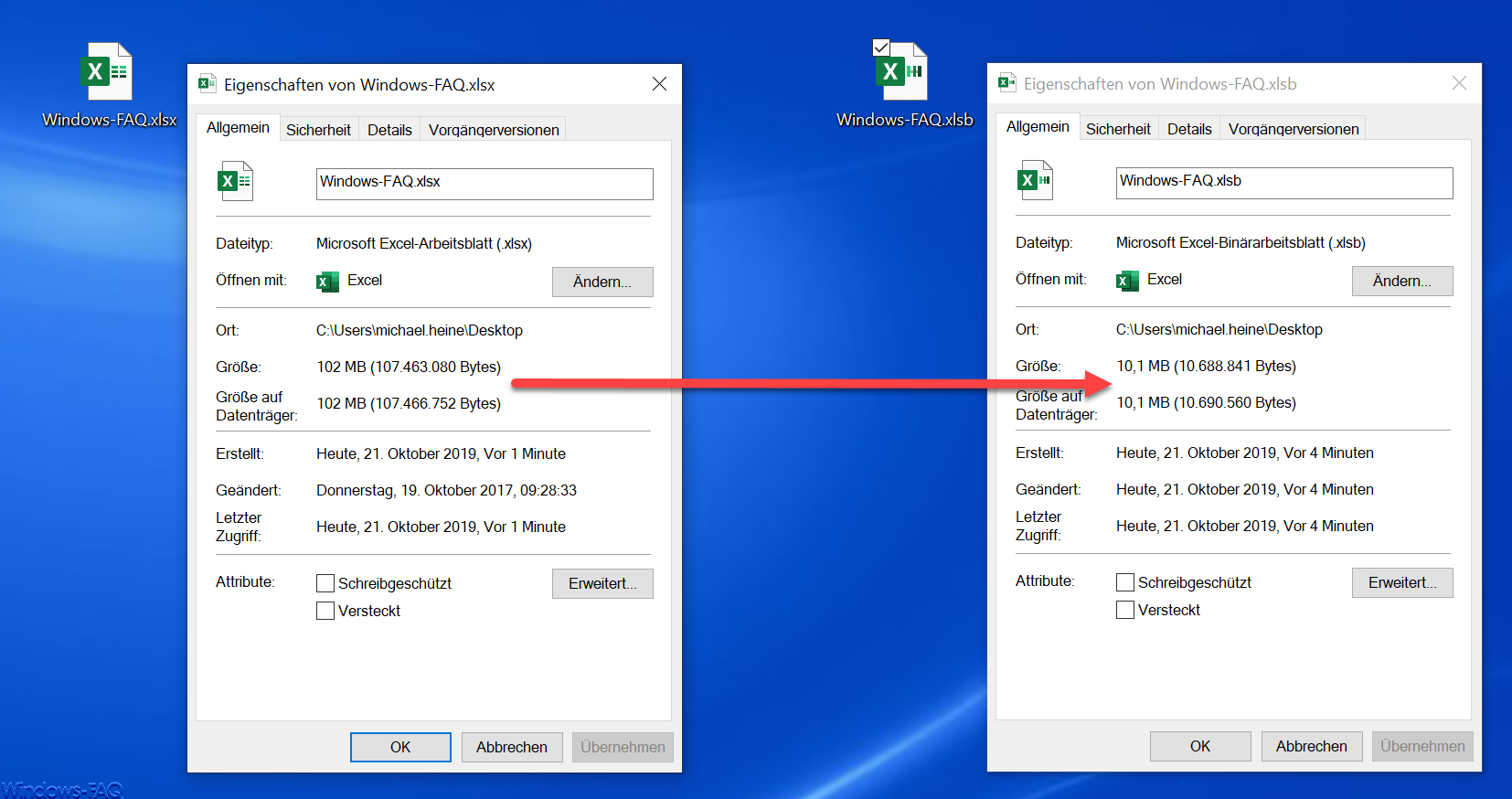Click Ändern... button in xlsb properties
The image size is (1512, 799).
pos(1402,281)
